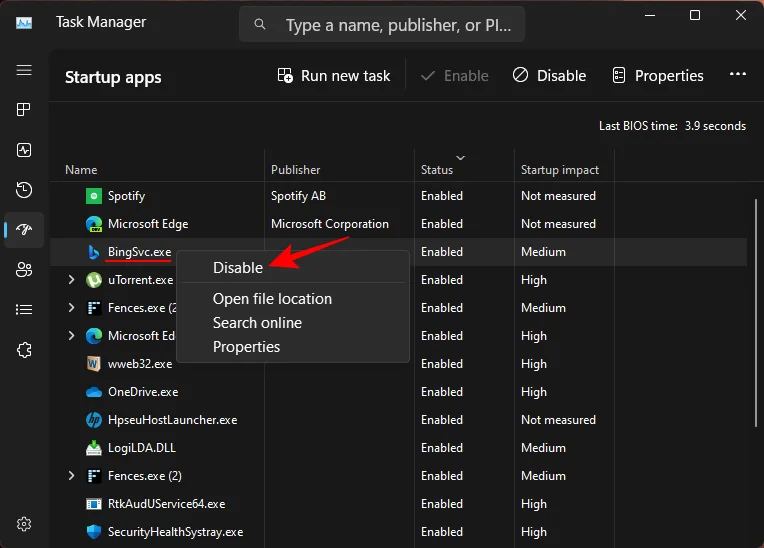Open Details page list icon

tap(24, 309)
